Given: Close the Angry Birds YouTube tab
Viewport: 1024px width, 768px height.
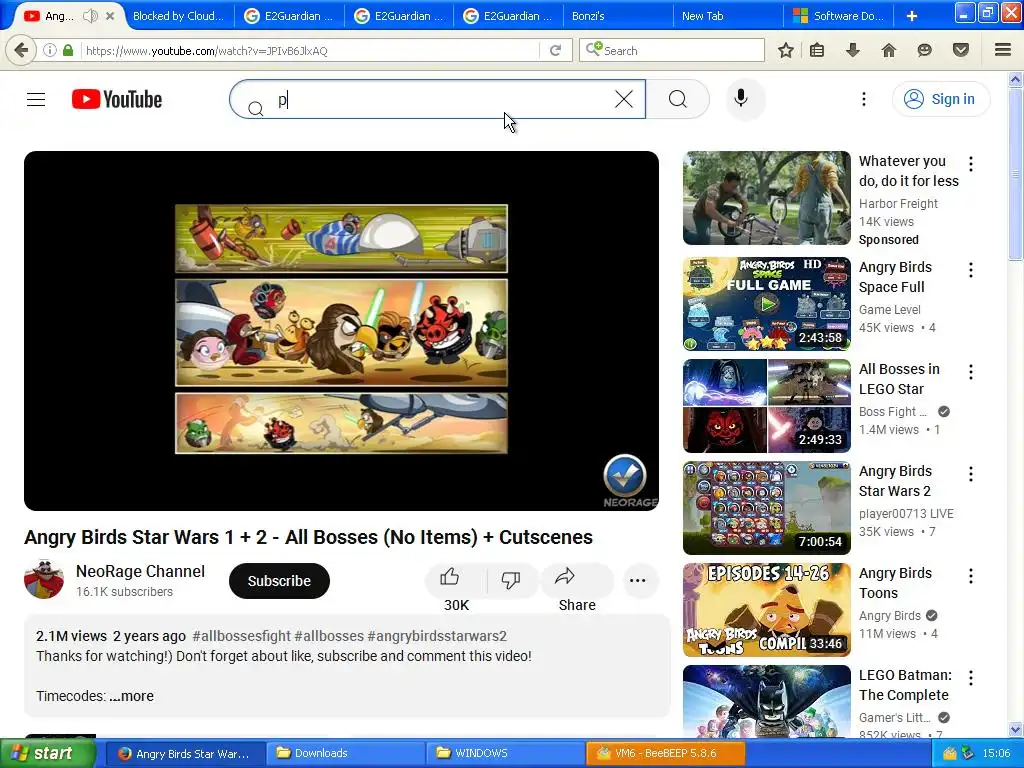Looking at the screenshot, I should (110, 16).
